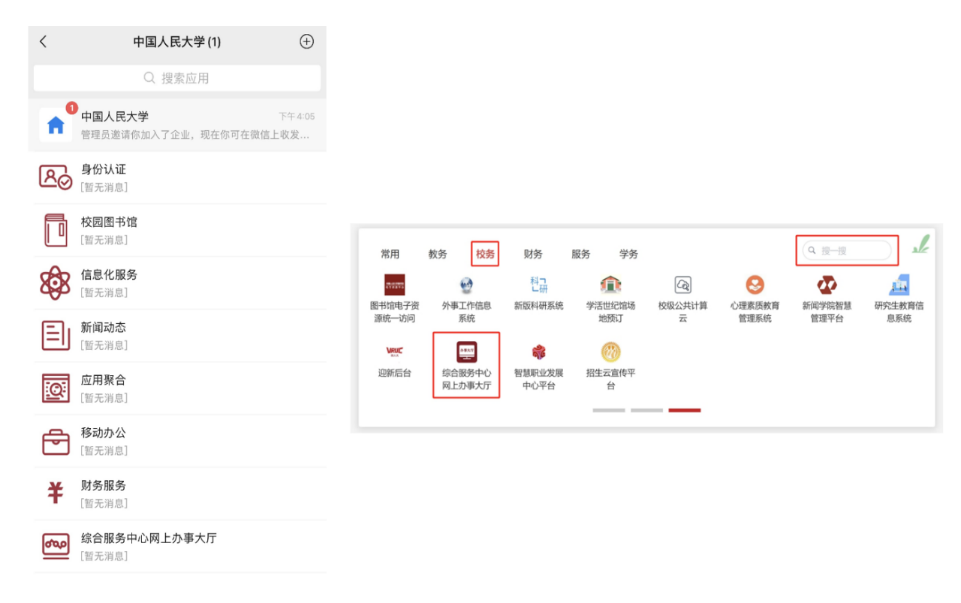Launch the 新版科研系统 icon
961x603 pixels.
[539, 285]
